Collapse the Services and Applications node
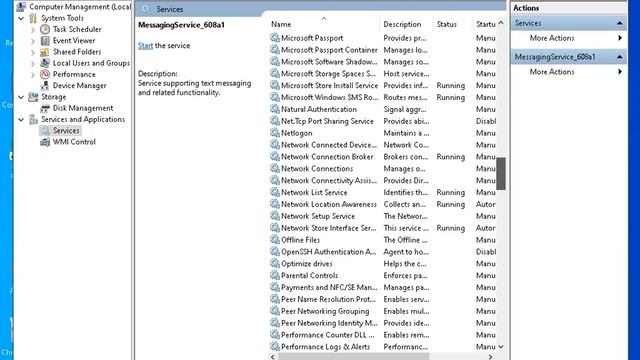 point(21,120)
